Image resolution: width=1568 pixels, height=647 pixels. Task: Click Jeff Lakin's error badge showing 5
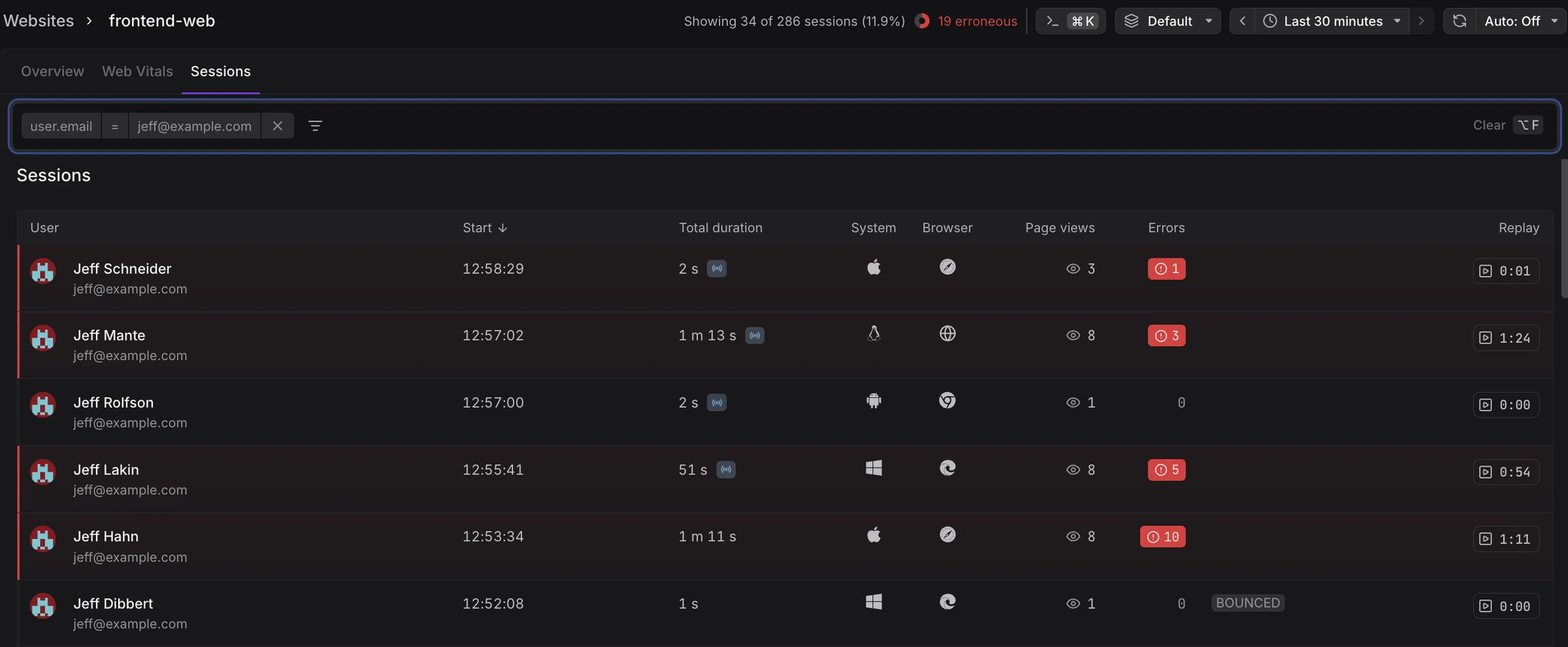1166,469
